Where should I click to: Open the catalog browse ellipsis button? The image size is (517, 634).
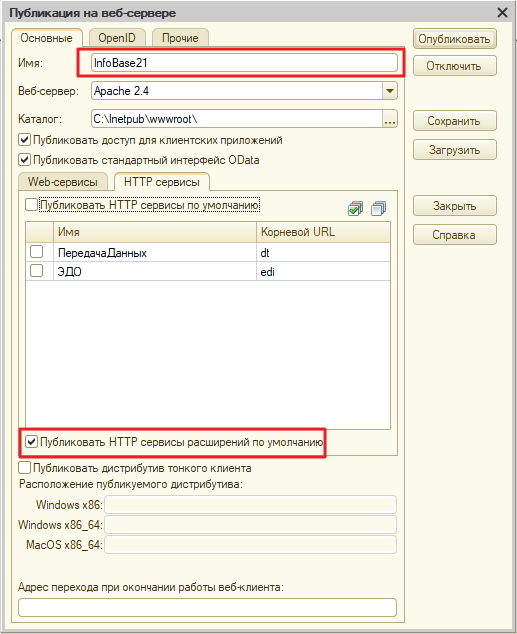(x=390, y=119)
